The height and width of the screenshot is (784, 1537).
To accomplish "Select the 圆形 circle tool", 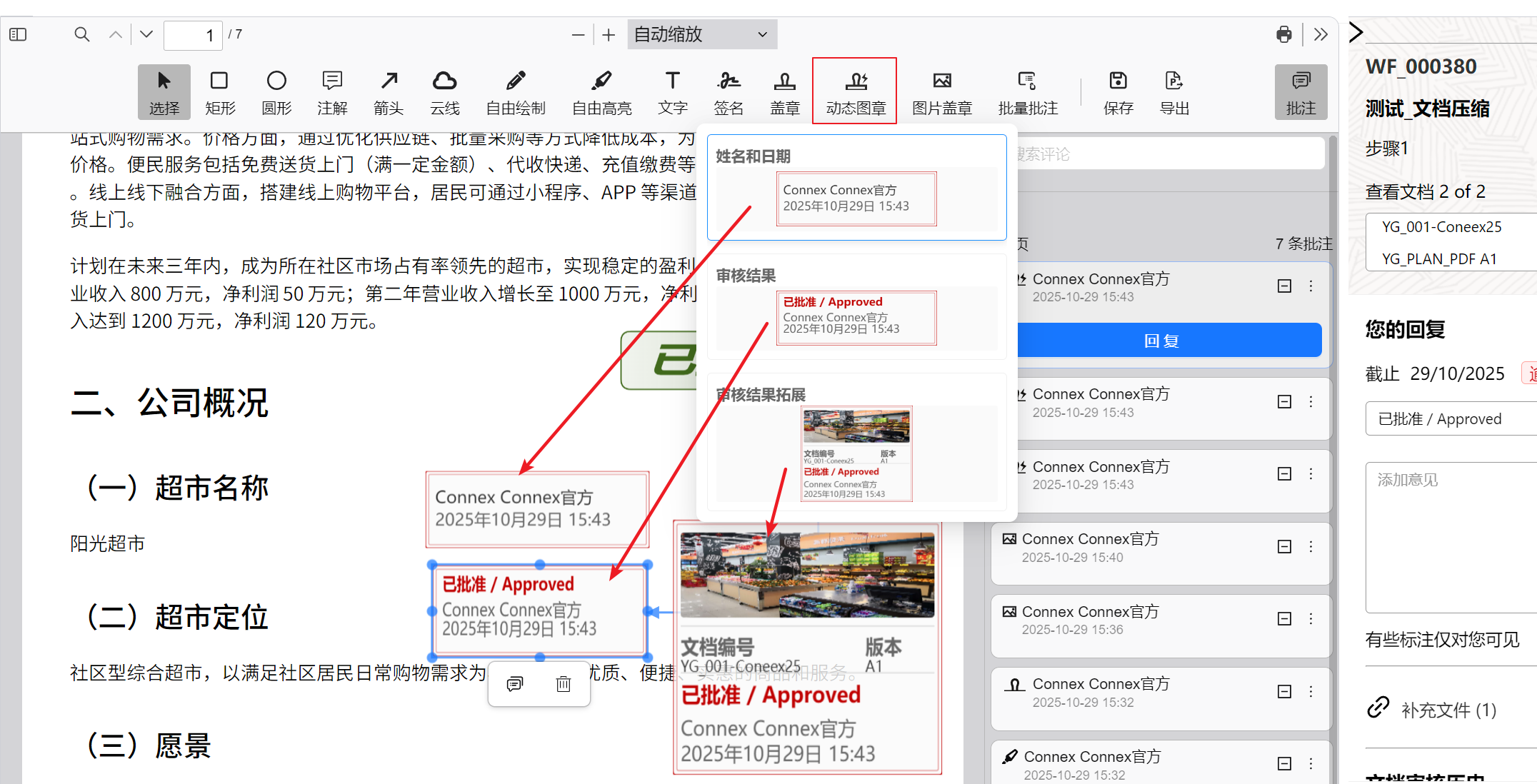I will 276,92.
